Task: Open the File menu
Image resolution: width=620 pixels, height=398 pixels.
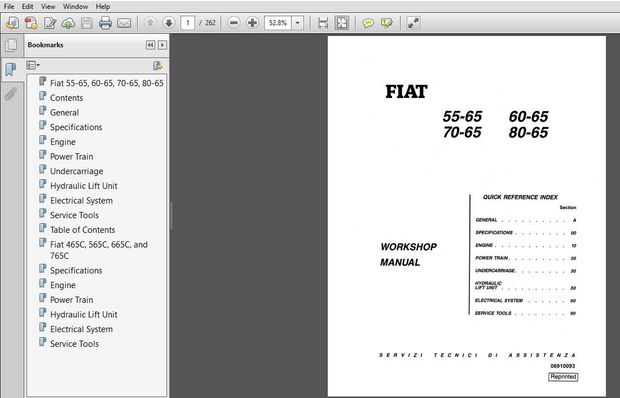Action: pyautogui.click(x=9, y=6)
